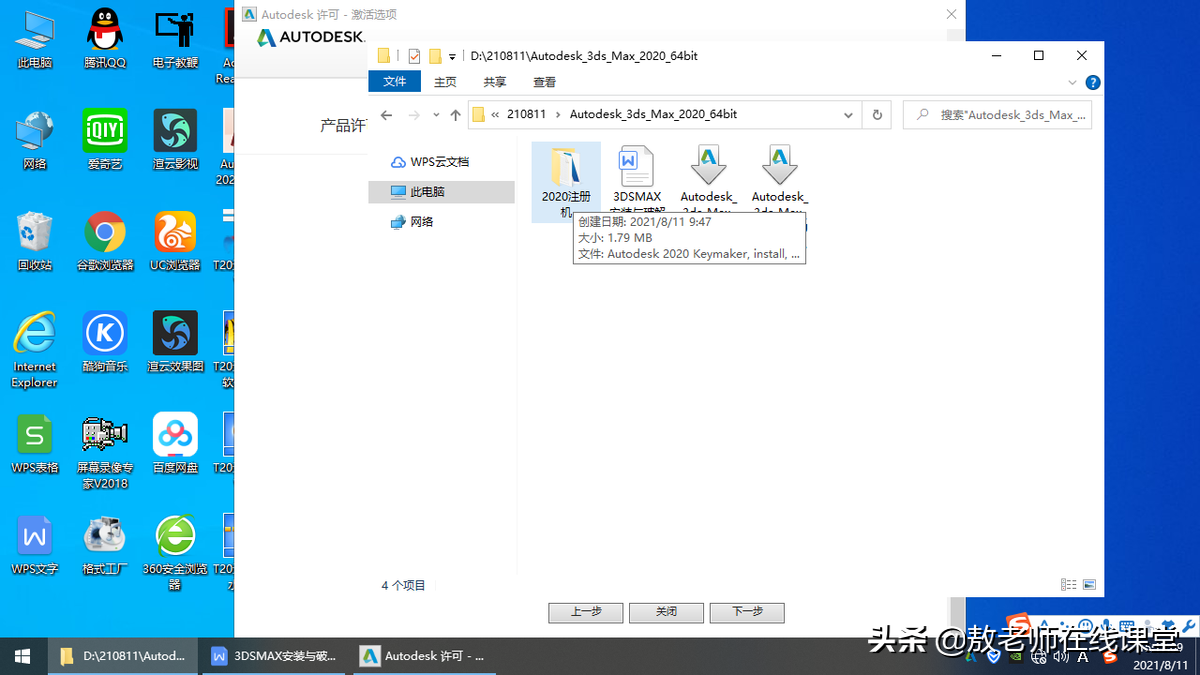Switch to the 查看 ribbon tab
Image resolution: width=1200 pixels, height=675 pixels.
(x=544, y=81)
